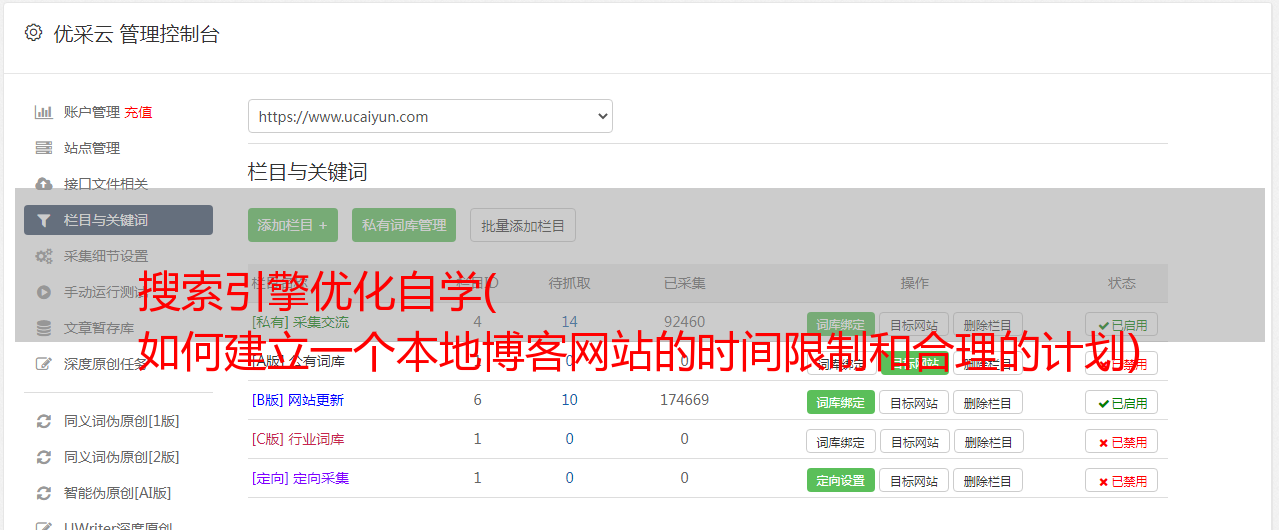Click 目标网站 in the 采集交流 row
This screenshot has width=1279, height=530.
[914, 324]
